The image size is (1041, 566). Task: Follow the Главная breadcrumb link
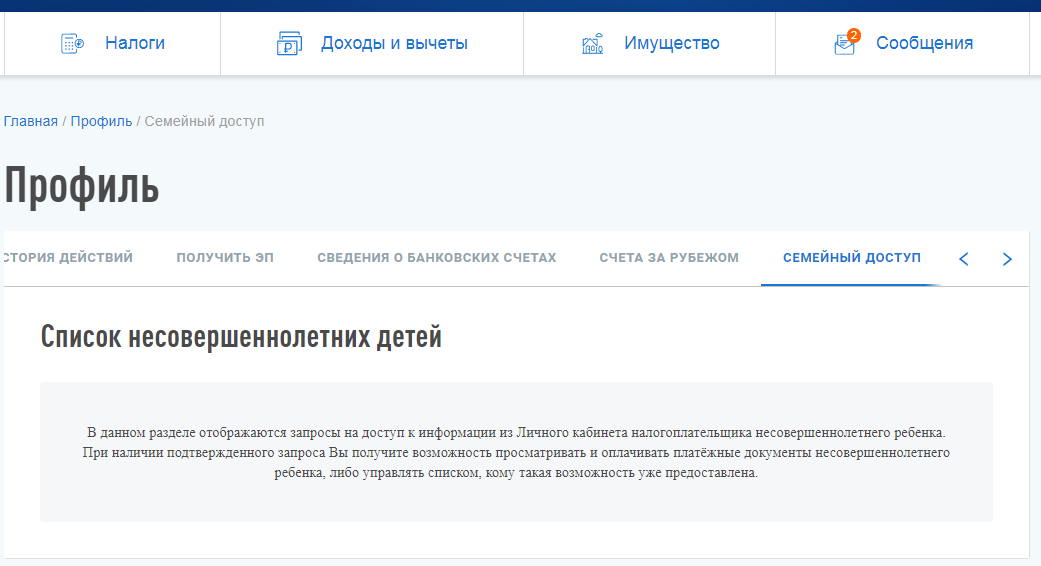point(31,121)
